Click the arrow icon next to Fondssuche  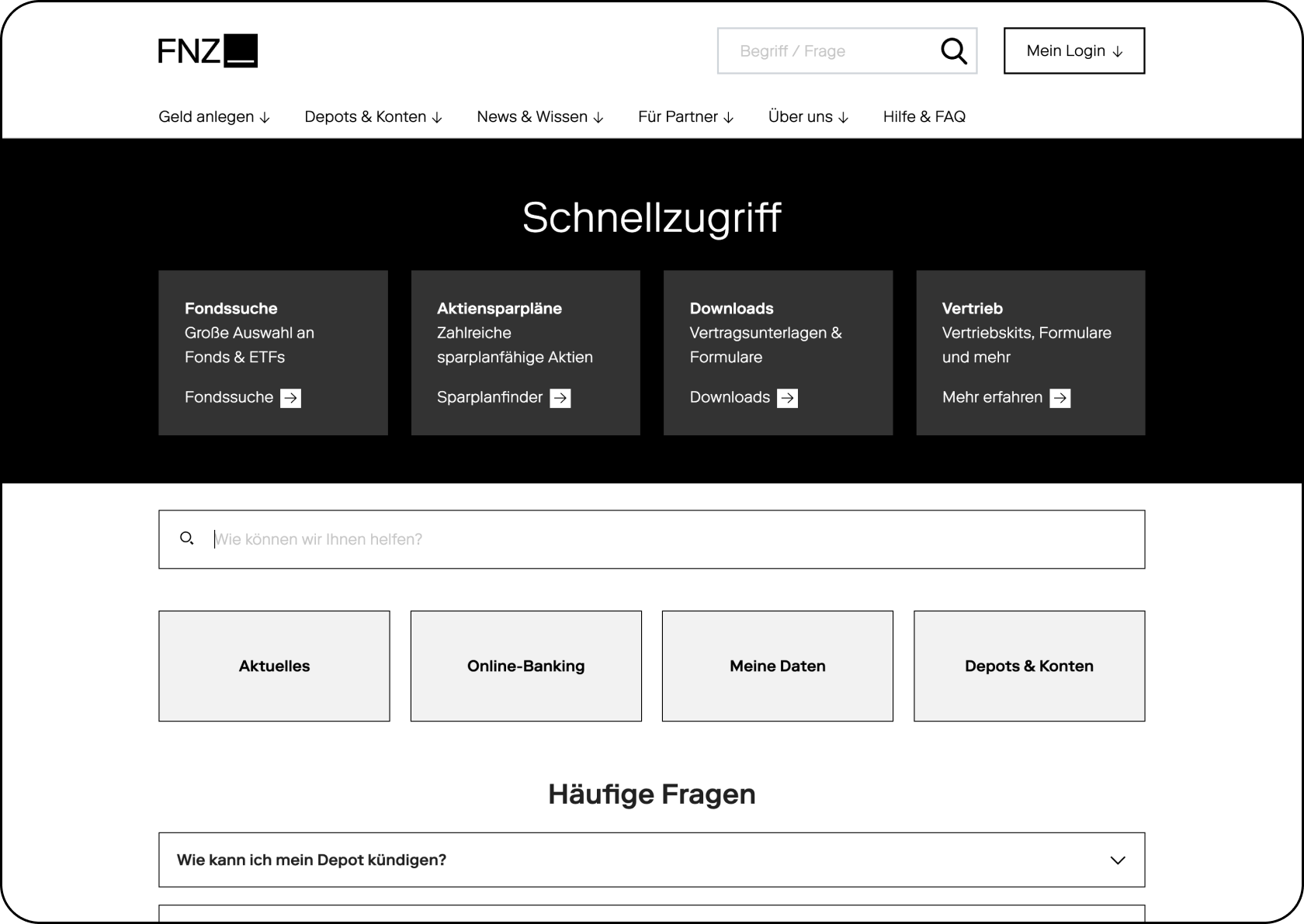click(290, 398)
